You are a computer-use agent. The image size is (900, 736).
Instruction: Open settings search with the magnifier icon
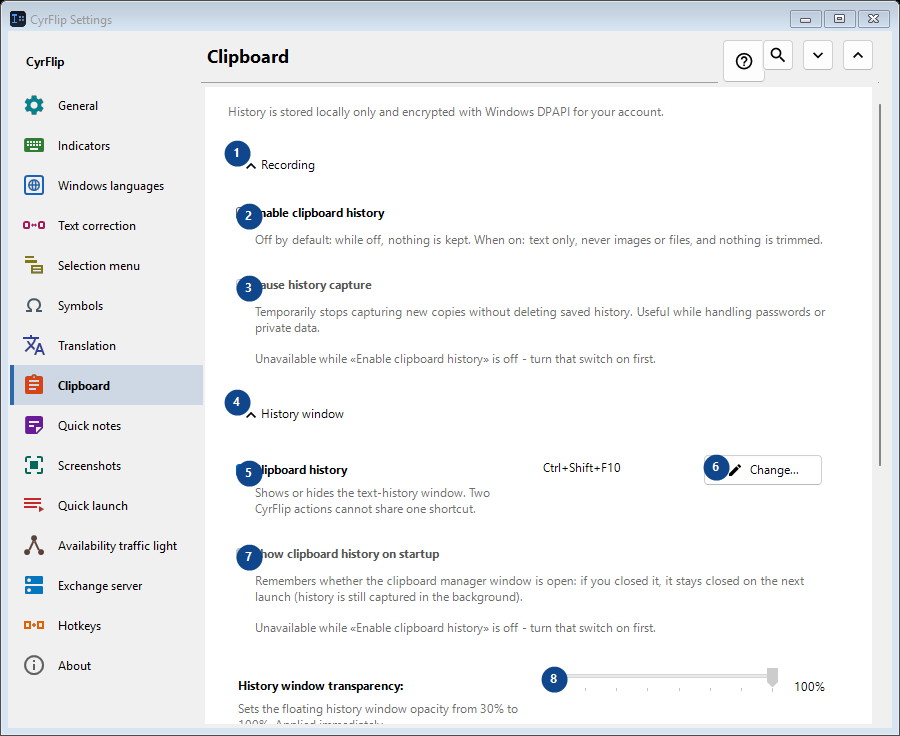click(x=778, y=55)
